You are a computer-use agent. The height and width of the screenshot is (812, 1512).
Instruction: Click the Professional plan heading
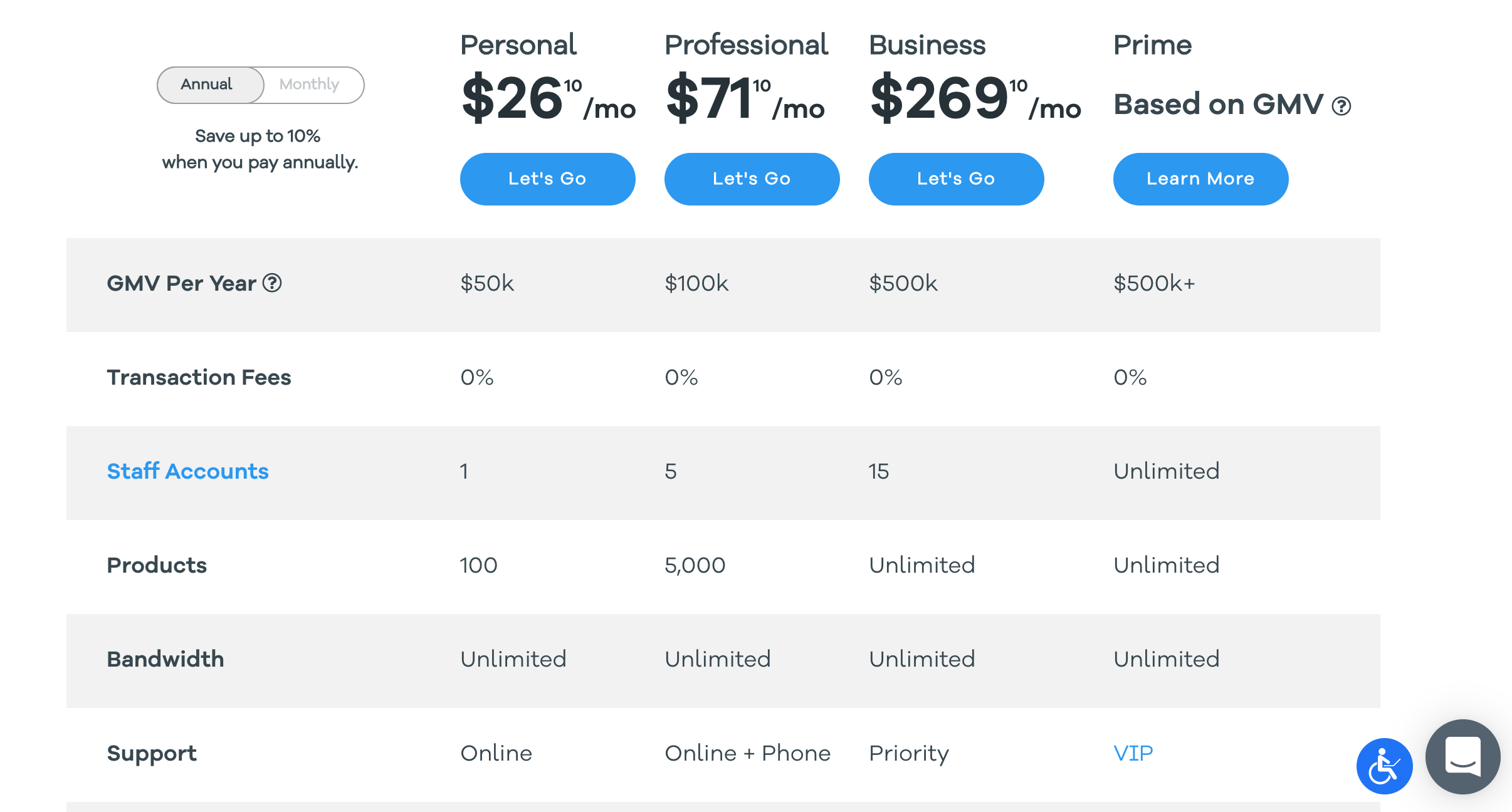tap(746, 45)
